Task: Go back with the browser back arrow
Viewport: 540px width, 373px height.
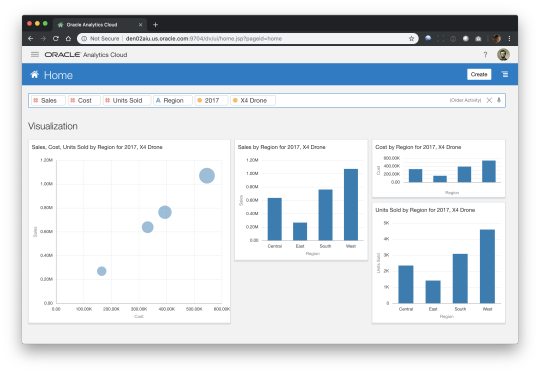Action: click(x=30, y=39)
